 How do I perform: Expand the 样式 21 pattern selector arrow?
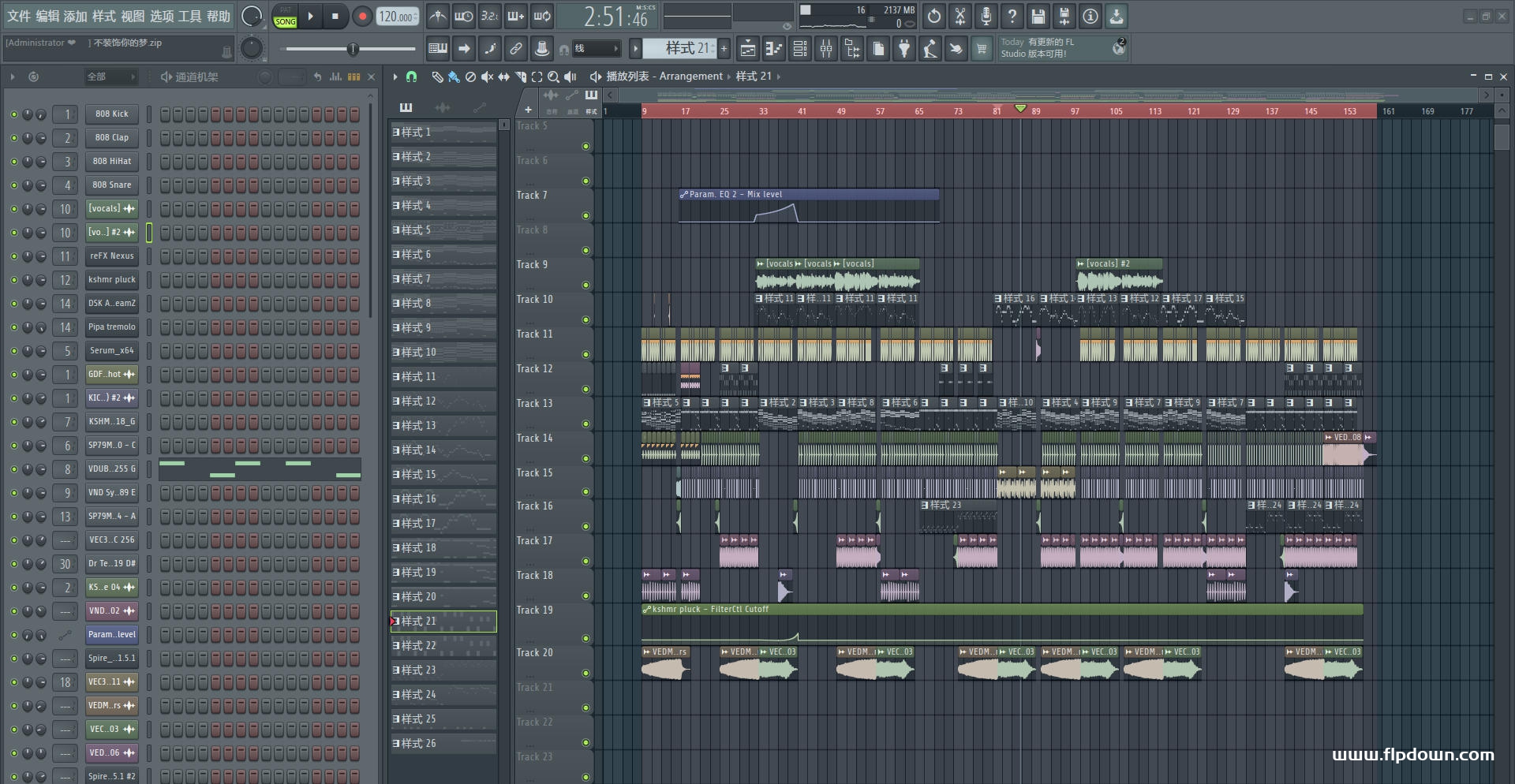click(635, 49)
